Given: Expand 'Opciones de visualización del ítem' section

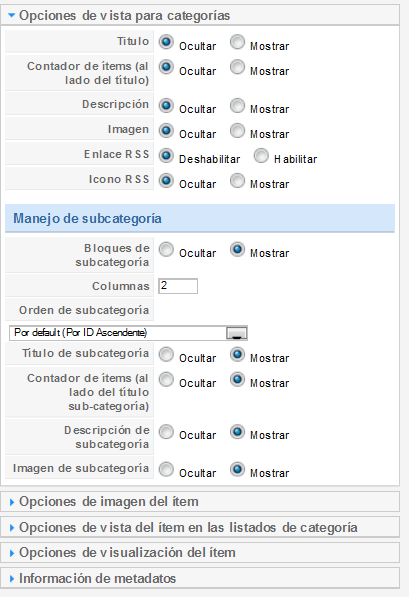Looking at the screenshot, I should pyautogui.click(x=200, y=552).
